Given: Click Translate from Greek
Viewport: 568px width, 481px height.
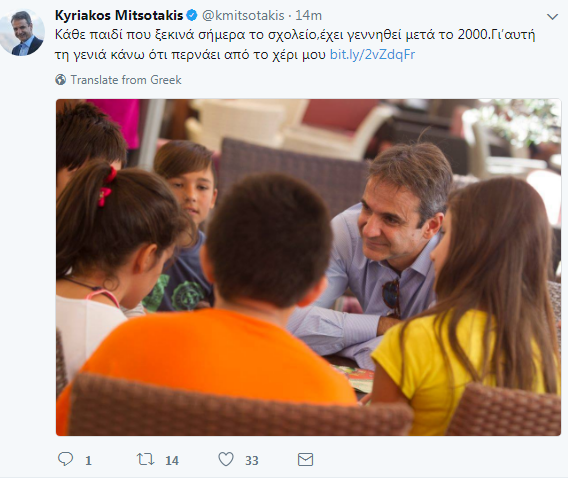Looking at the screenshot, I should pos(126,80).
